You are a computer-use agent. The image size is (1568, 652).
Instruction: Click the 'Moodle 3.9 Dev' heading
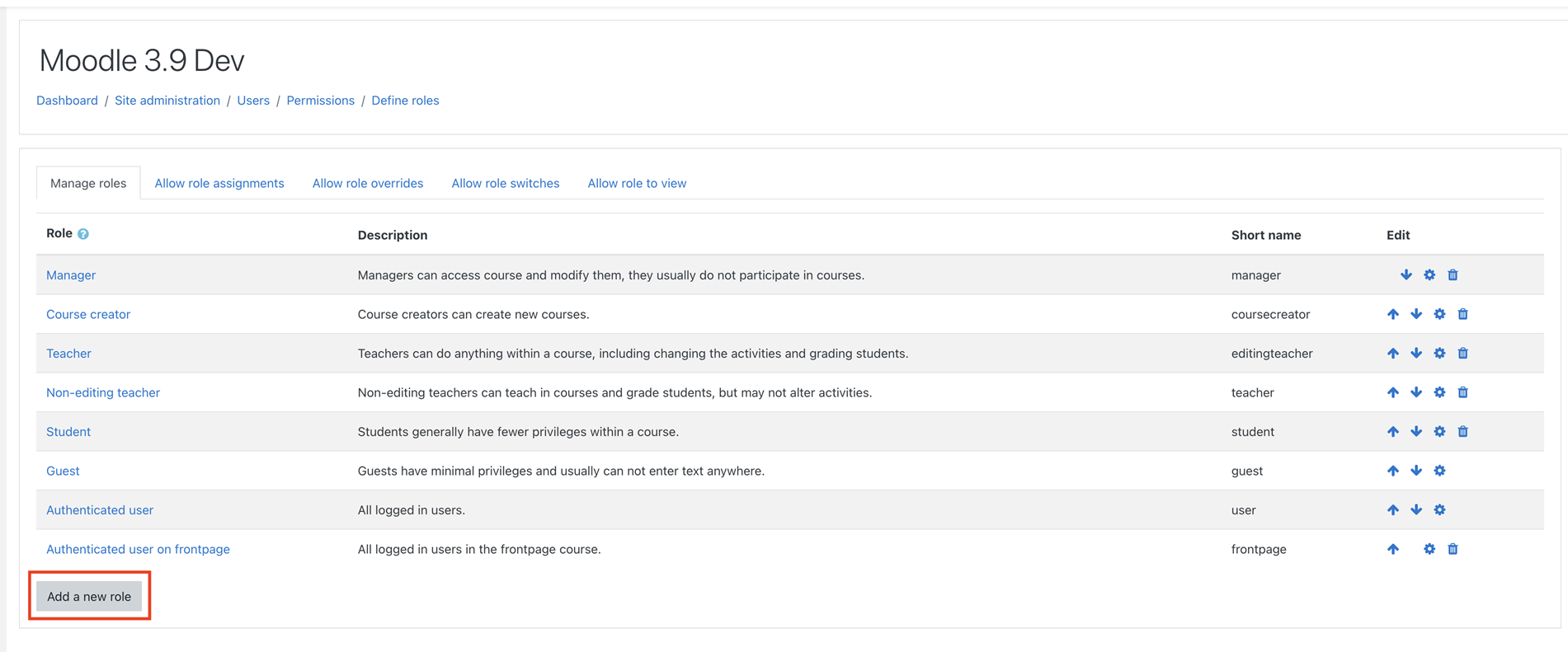pyautogui.click(x=142, y=60)
